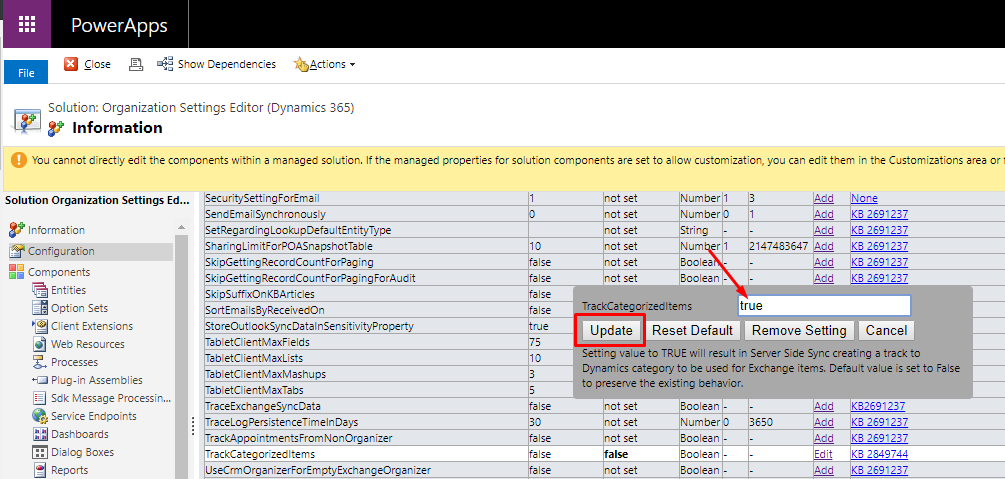Click Add link for SharingLimitForPOASnapshotTable
1005x479 pixels.
click(824, 246)
